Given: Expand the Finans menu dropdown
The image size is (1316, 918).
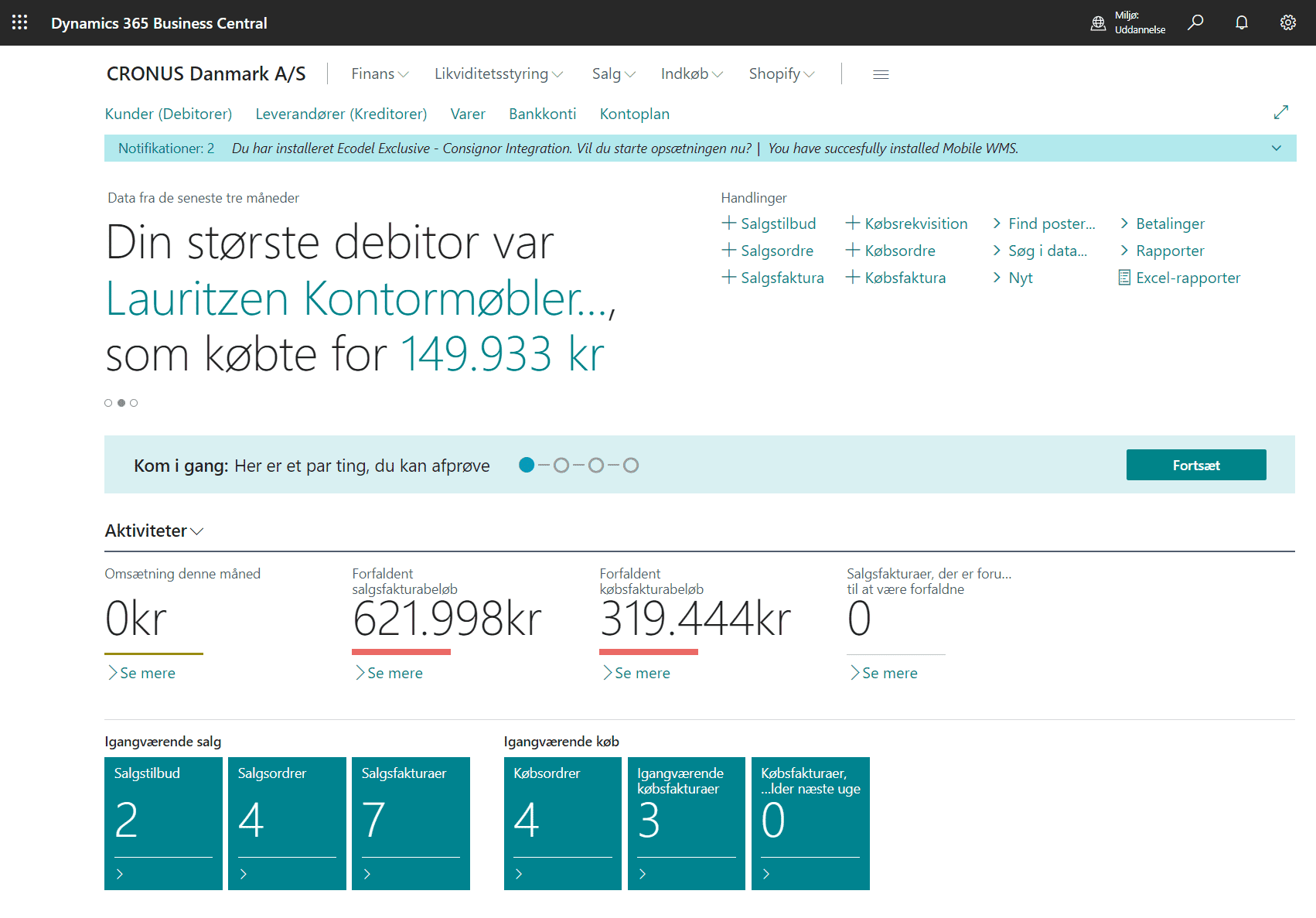Looking at the screenshot, I should (380, 74).
